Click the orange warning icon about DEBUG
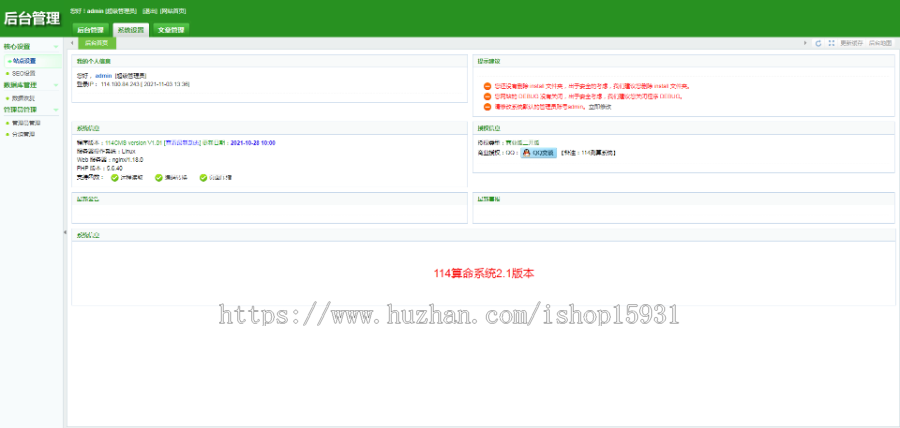This screenshot has width=900, height=428. click(x=487, y=96)
